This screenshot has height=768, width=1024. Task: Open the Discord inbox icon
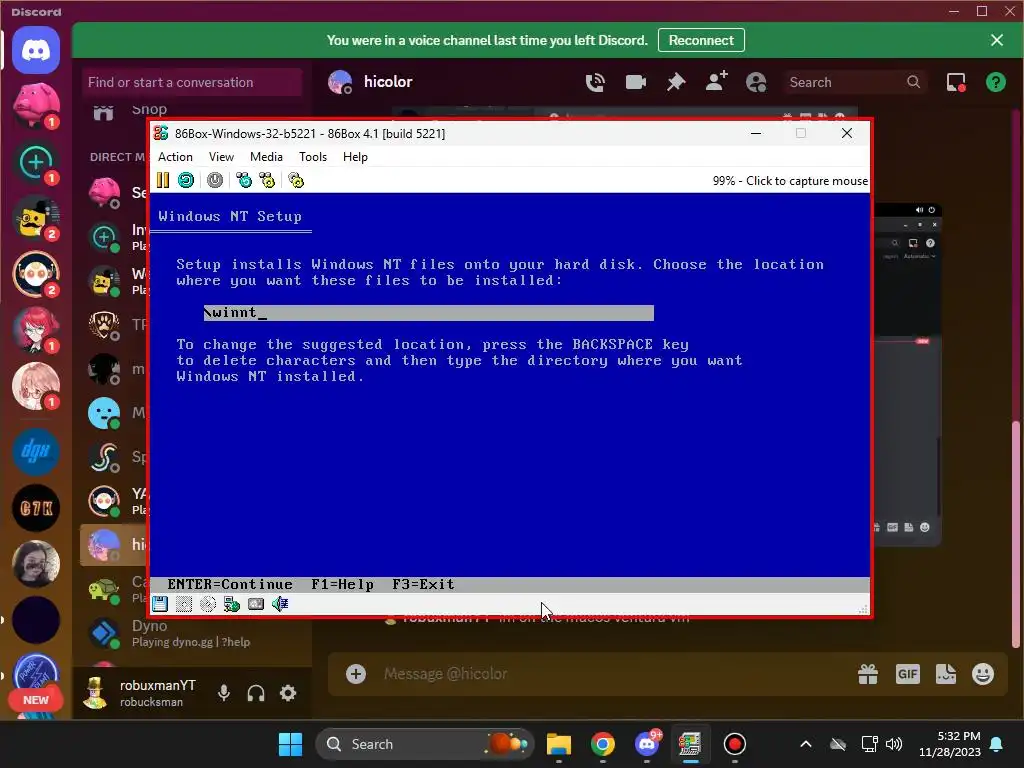[956, 82]
